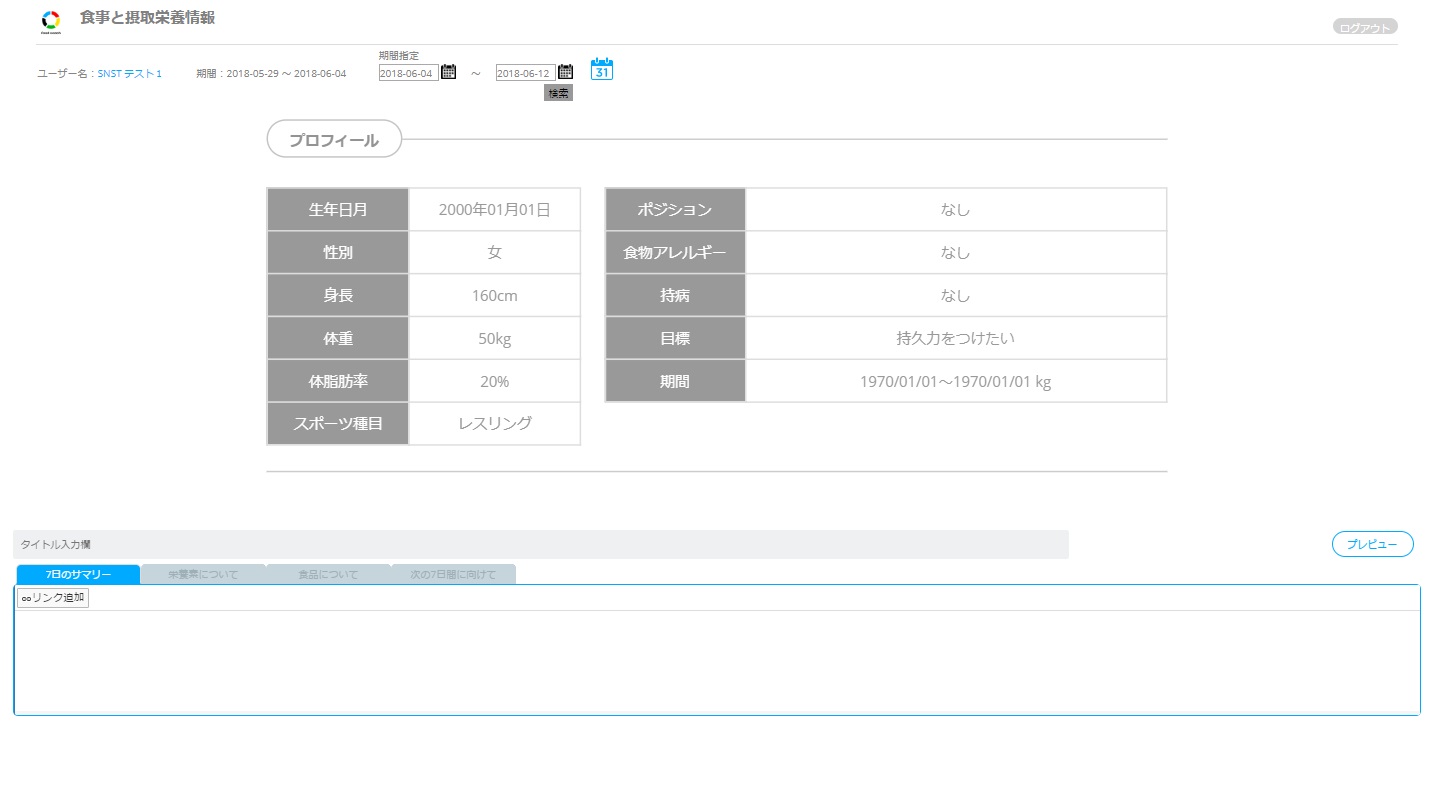Switch to the 栄養素について tab
Image resolution: width=1429 pixels, height=811 pixels.
pyautogui.click(x=203, y=575)
